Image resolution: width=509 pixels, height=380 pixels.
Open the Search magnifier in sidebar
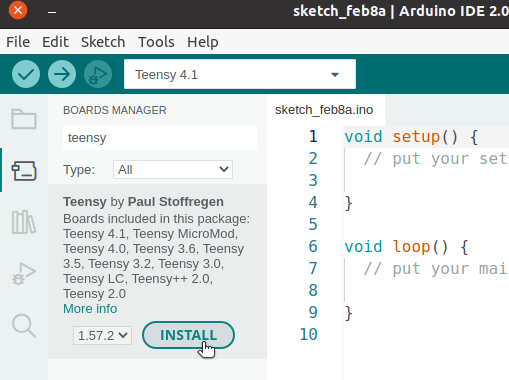click(x=24, y=326)
